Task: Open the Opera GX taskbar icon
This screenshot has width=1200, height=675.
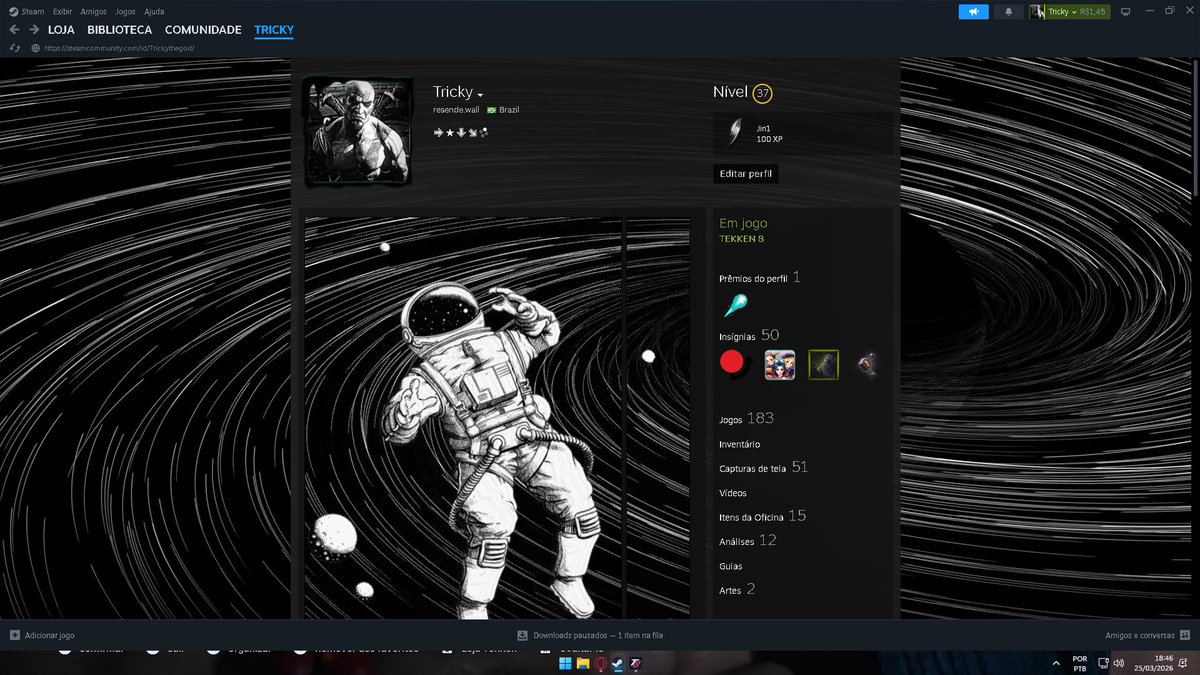Action: [x=601, y=663]
